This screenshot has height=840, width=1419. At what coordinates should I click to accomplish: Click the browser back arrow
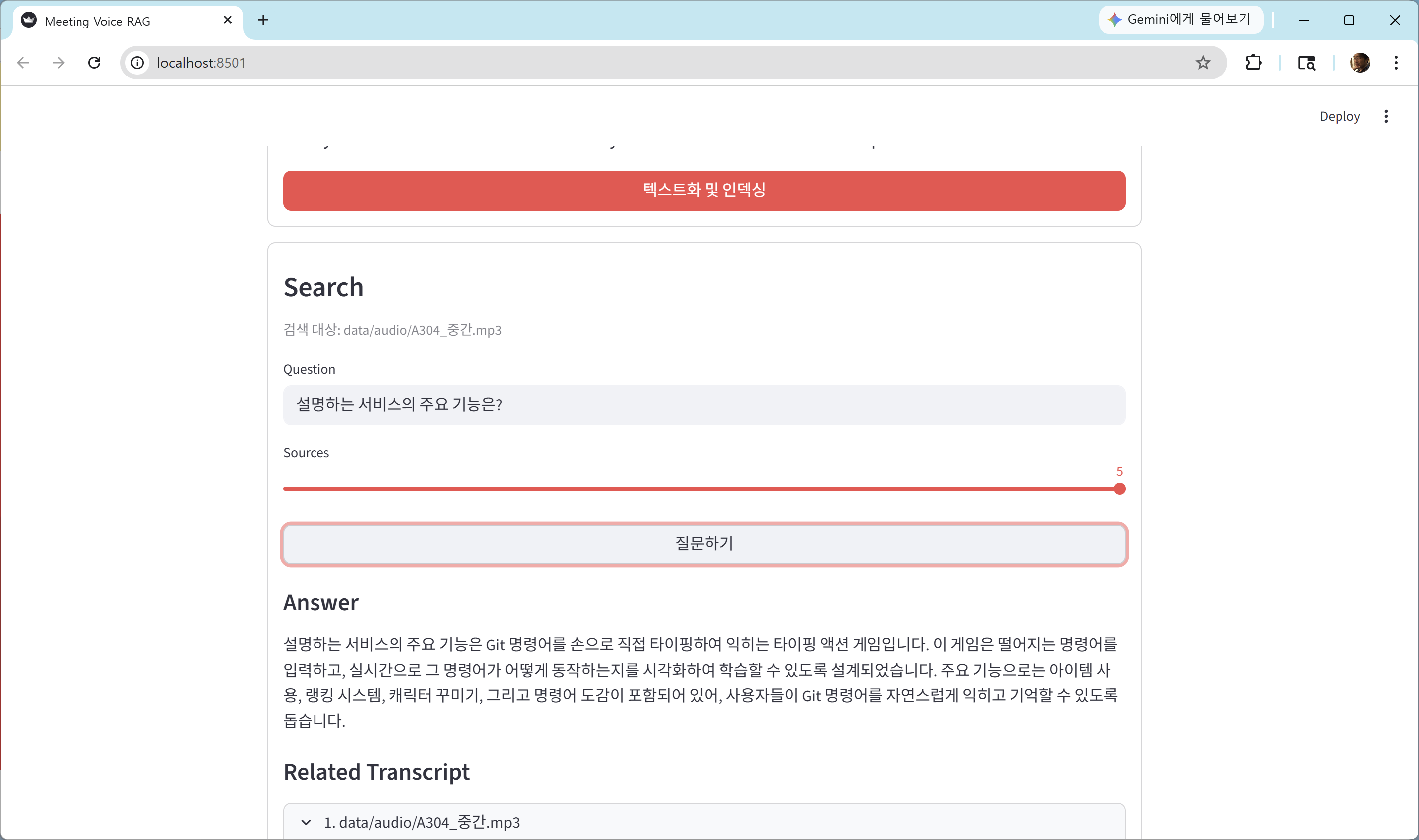click(23, 62)
